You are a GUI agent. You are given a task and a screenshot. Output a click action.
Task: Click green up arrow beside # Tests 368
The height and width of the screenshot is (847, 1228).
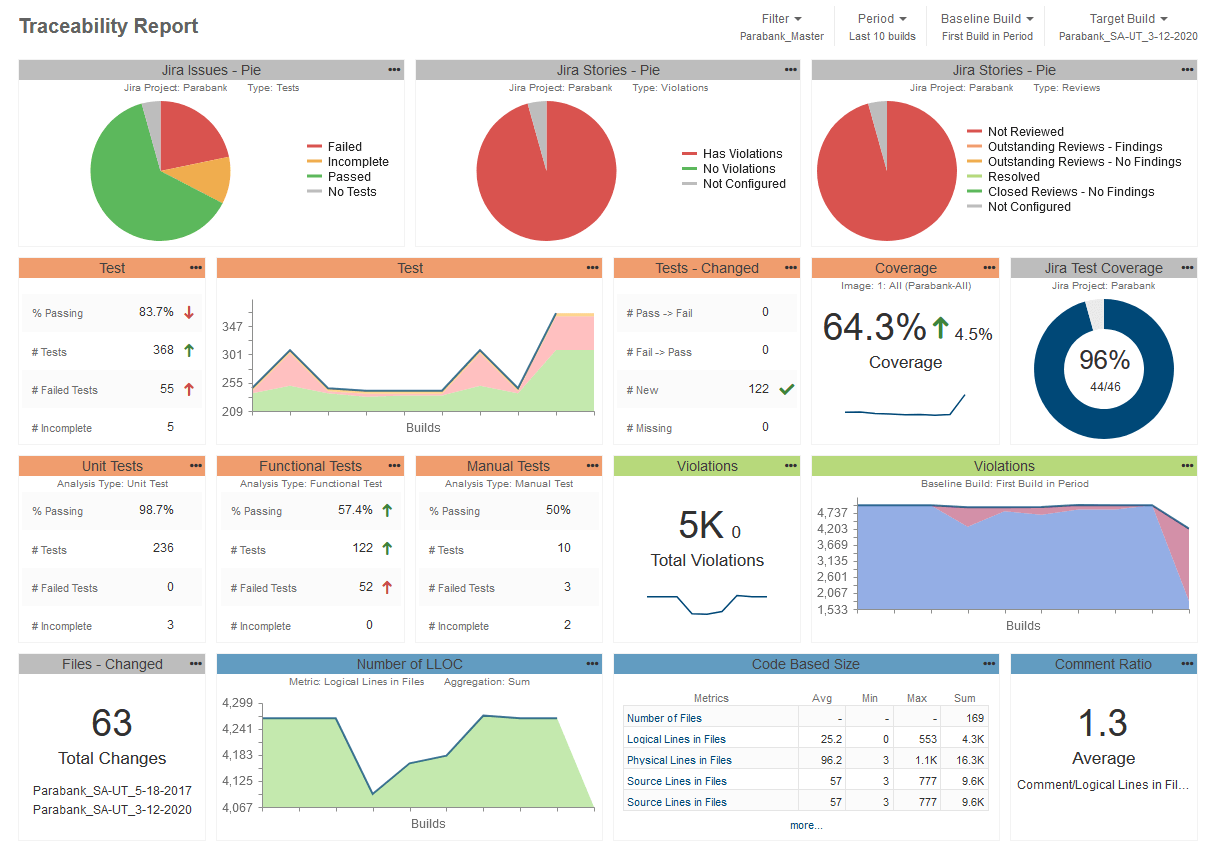click(189, 351)
